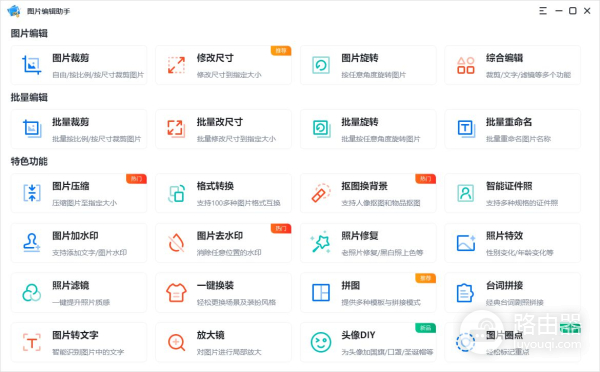Click the 批量裁剪 batch crop icon

click(x=32, y=129)
